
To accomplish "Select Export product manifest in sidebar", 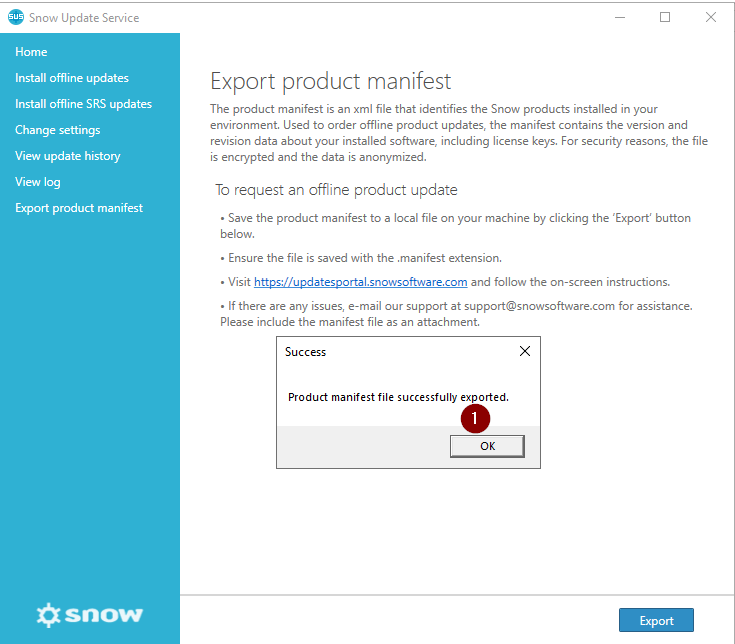I will [79, 208].
